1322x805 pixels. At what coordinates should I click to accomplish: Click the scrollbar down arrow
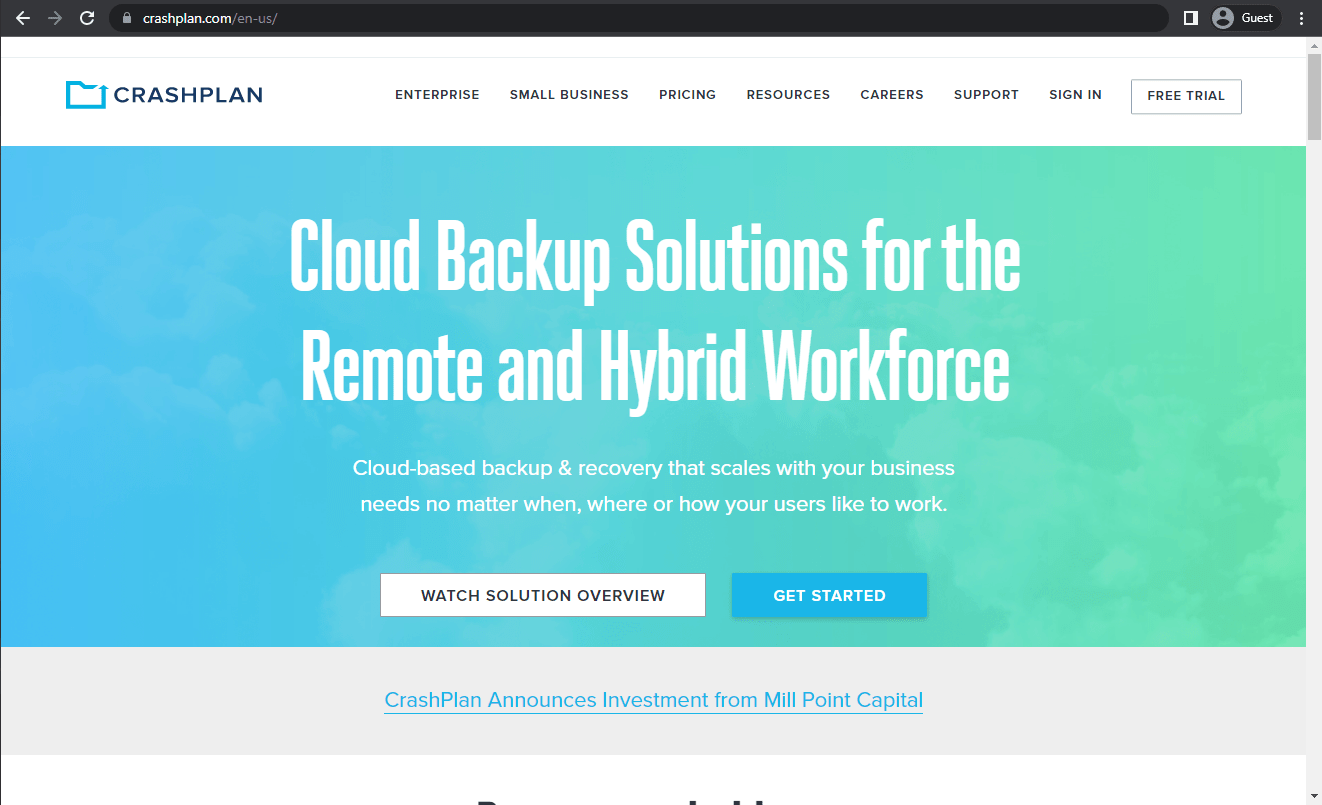click(1314, 796)
